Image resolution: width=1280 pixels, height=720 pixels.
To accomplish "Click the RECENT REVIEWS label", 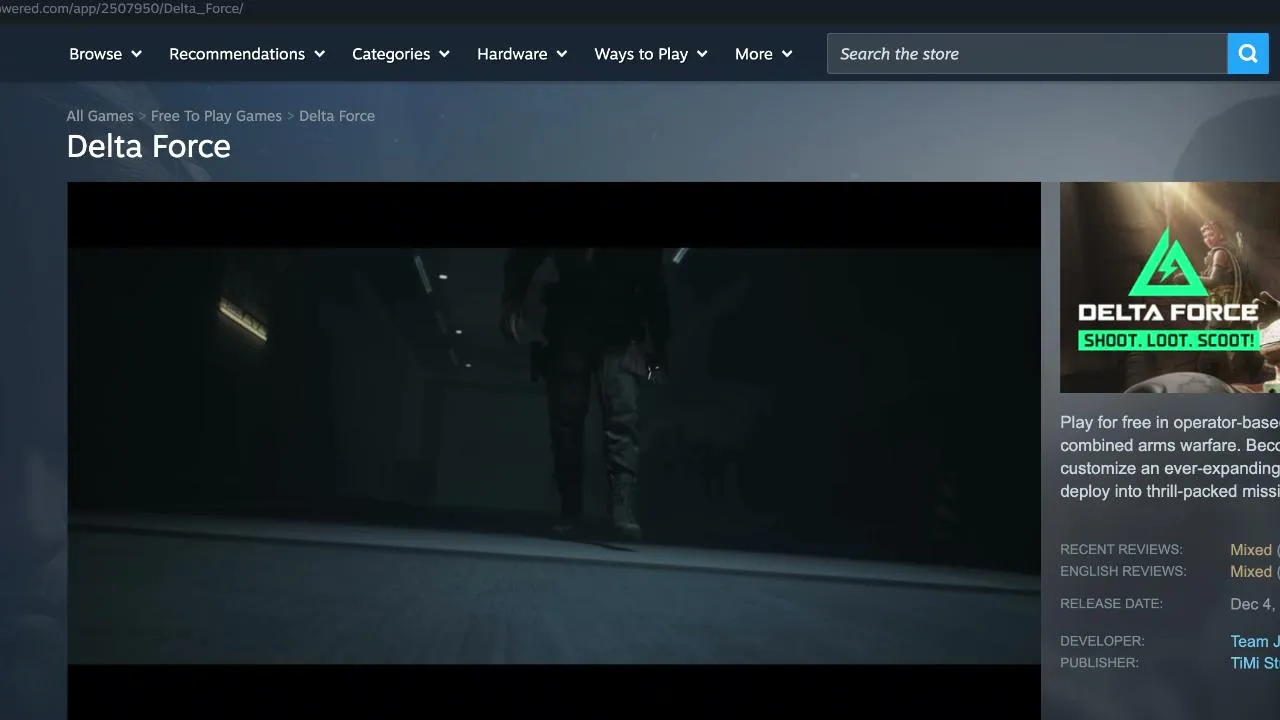I will 1121,550.
